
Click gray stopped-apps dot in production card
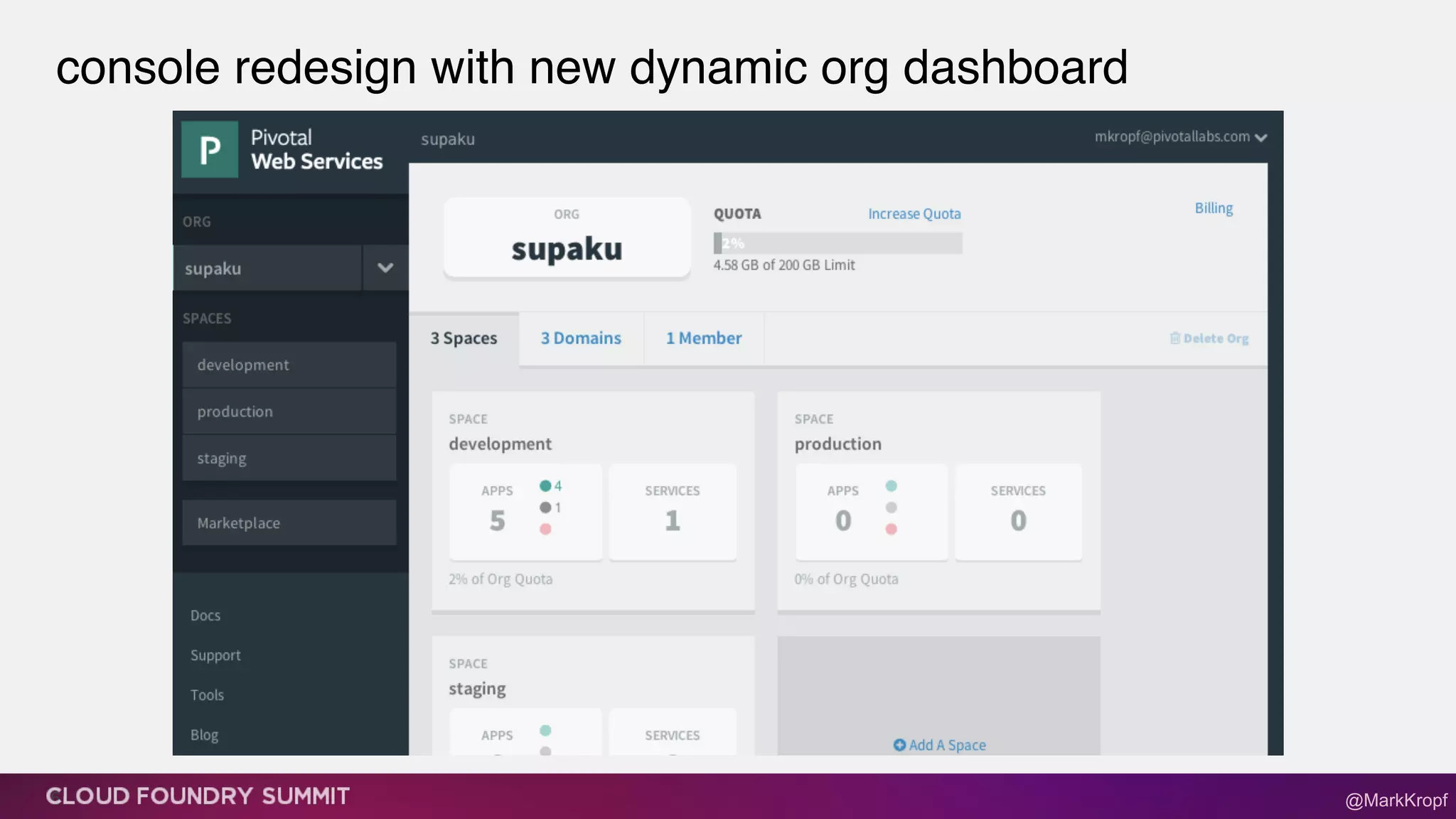(x=891, y=508)
